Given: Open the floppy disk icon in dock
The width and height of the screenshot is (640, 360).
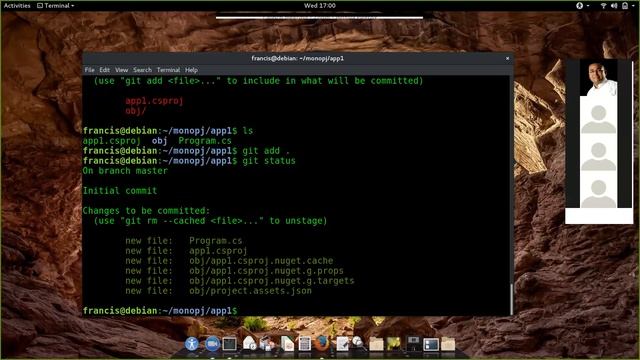Looking at the screenshot, I should (413, 344).
